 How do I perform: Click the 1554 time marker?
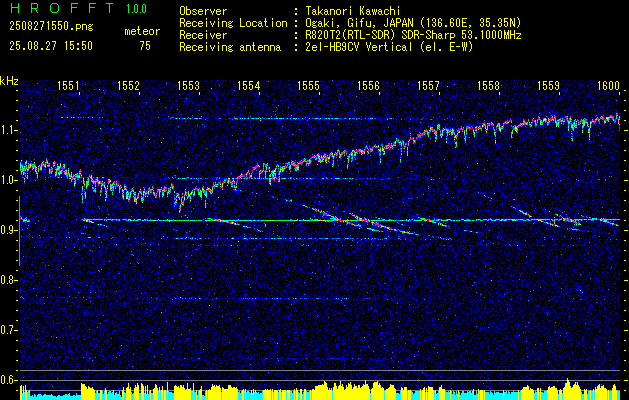[x=249, y=85]
